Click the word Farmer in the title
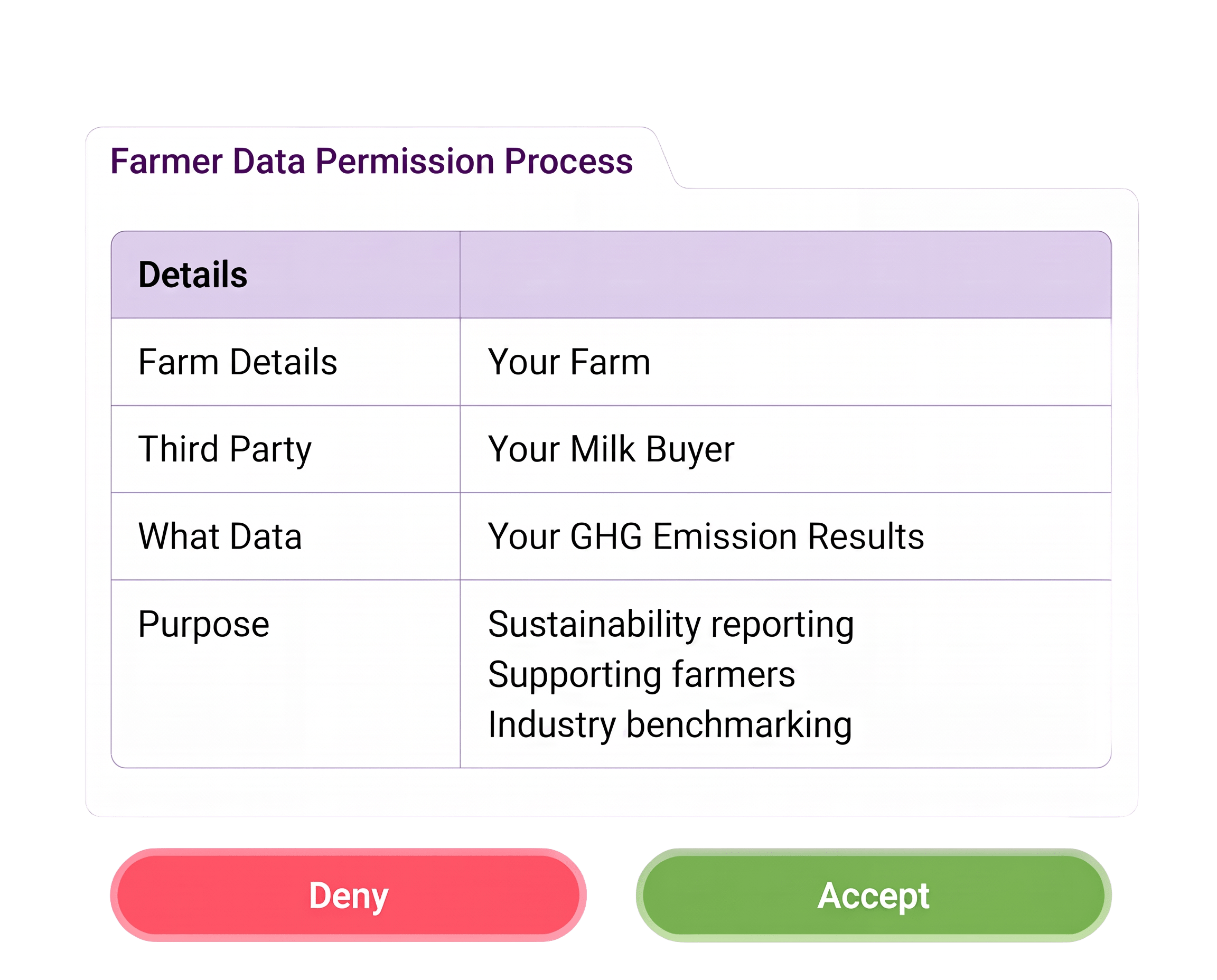Image resolution: width=1217 pixels, height=980 pixels. [x=166, y=161]
